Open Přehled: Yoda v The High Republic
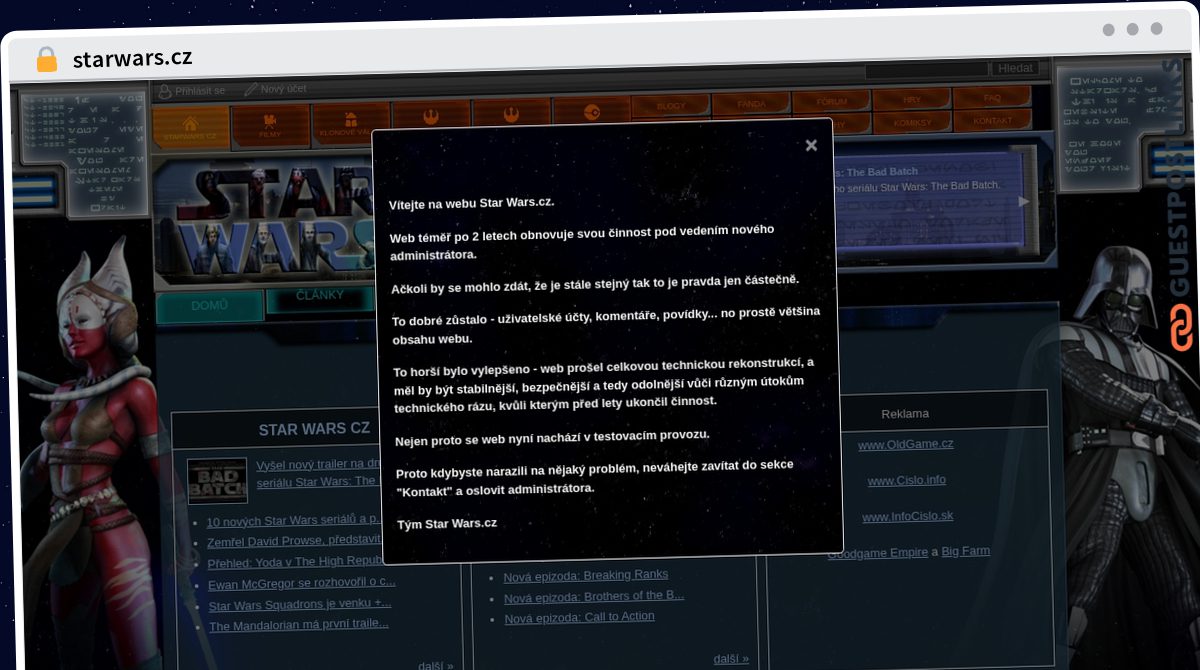This screenshot has width=1200, height=670. (295, 562)
